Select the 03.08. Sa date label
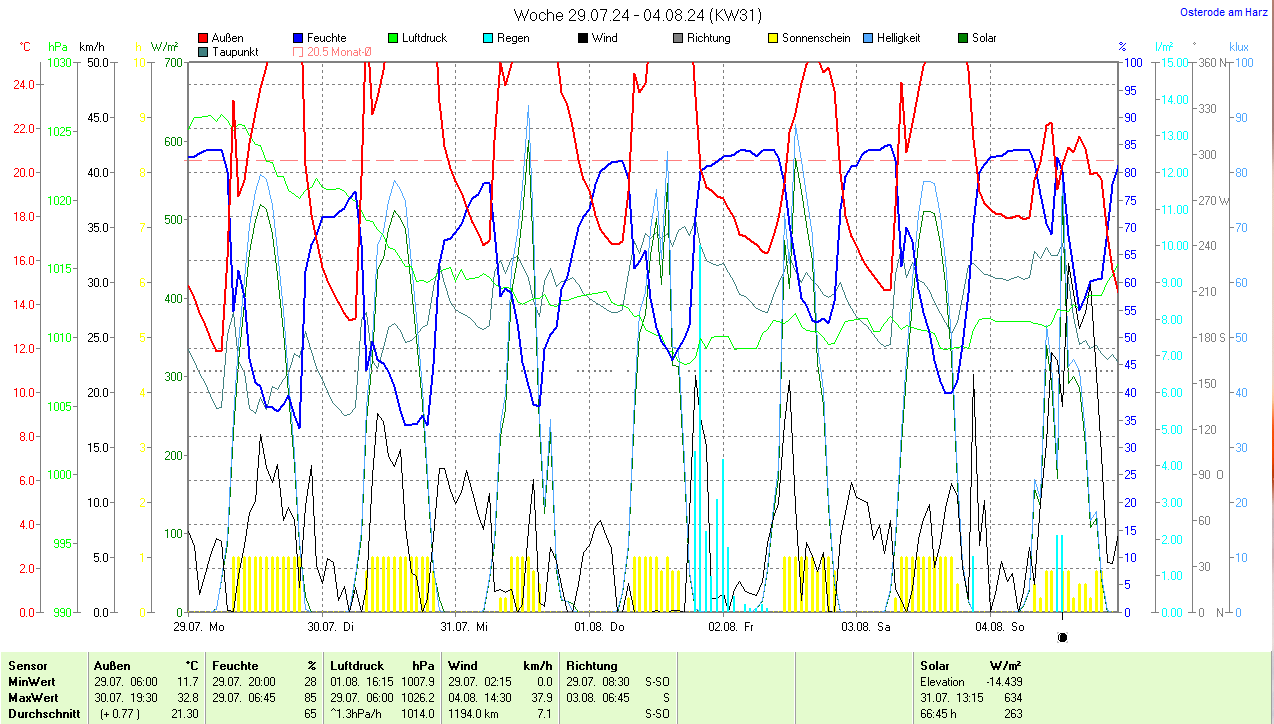 click(x=866, y=627)
